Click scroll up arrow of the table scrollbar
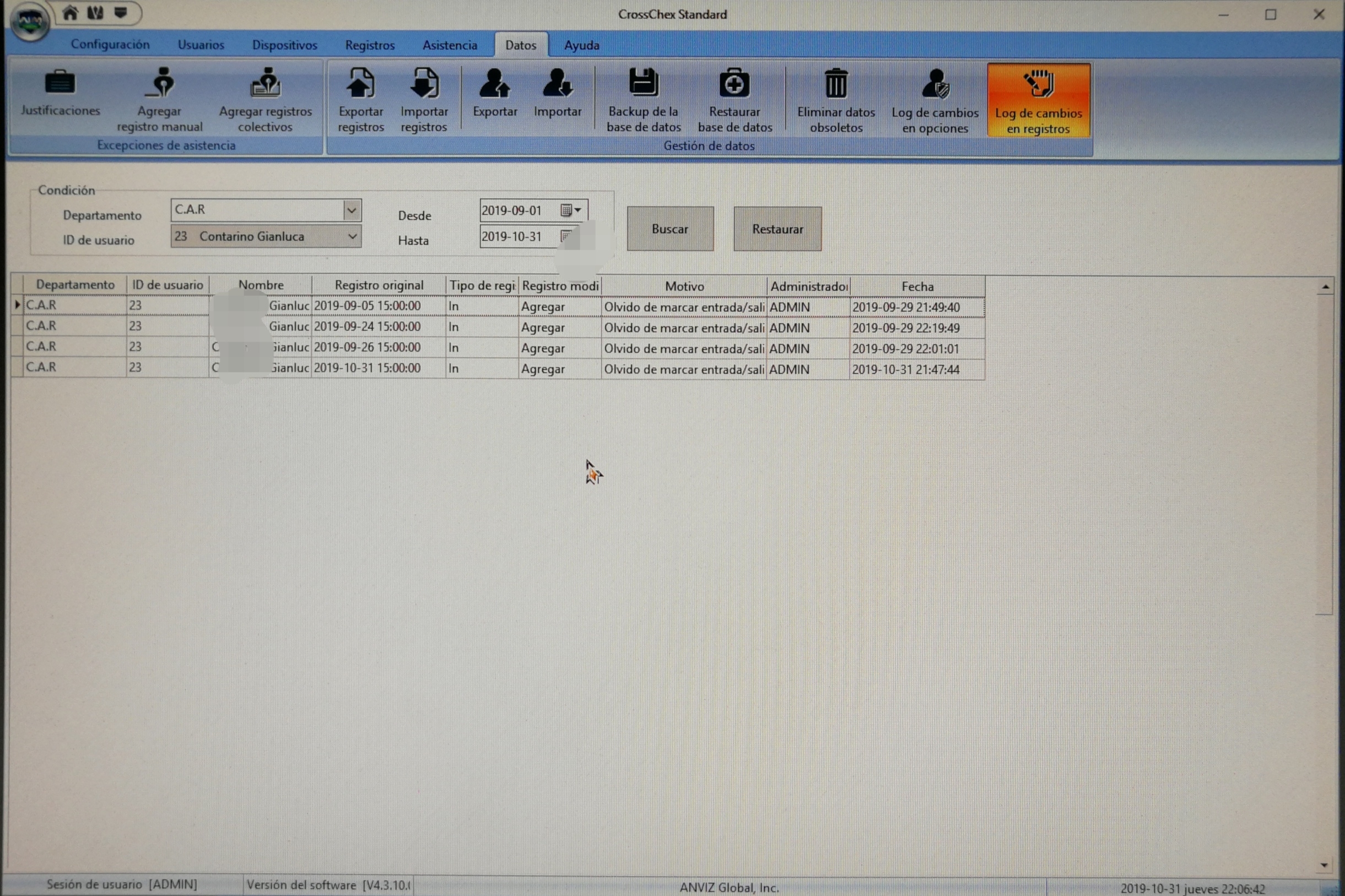The image size is (1345, 896). coord(1325,287)
